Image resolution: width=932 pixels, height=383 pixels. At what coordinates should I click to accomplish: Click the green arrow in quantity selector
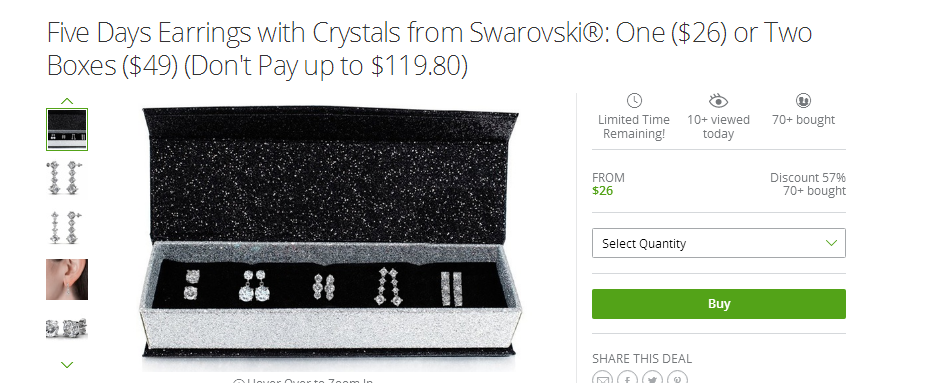[832, 243]
